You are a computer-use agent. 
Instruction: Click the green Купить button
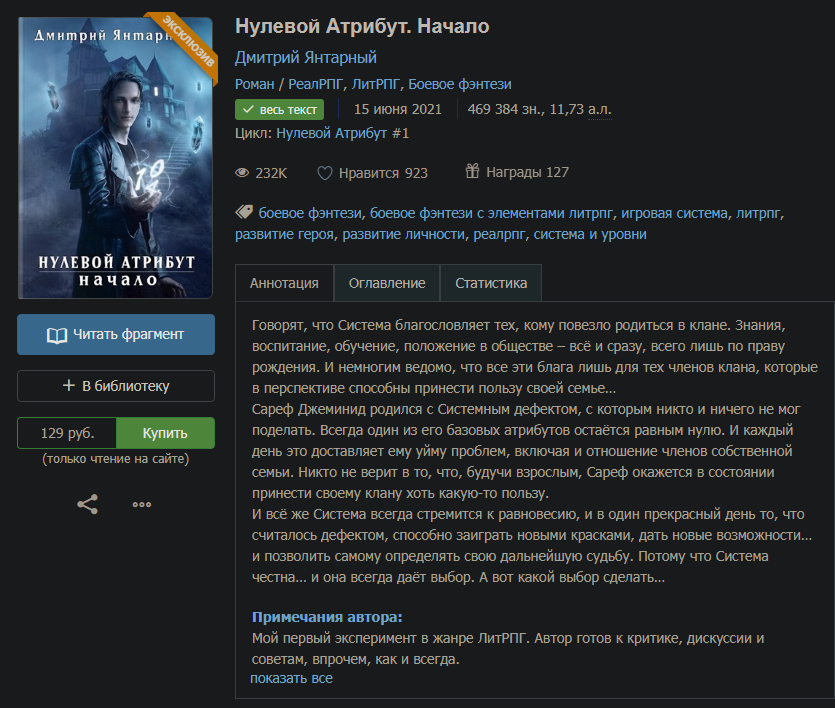(x=165, y=433)
